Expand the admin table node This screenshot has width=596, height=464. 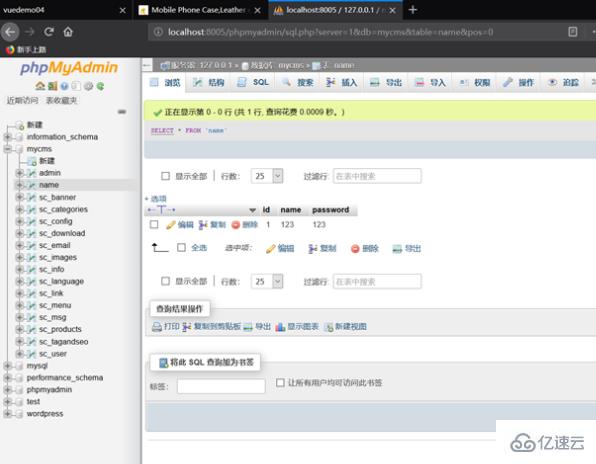click(19, 173)
